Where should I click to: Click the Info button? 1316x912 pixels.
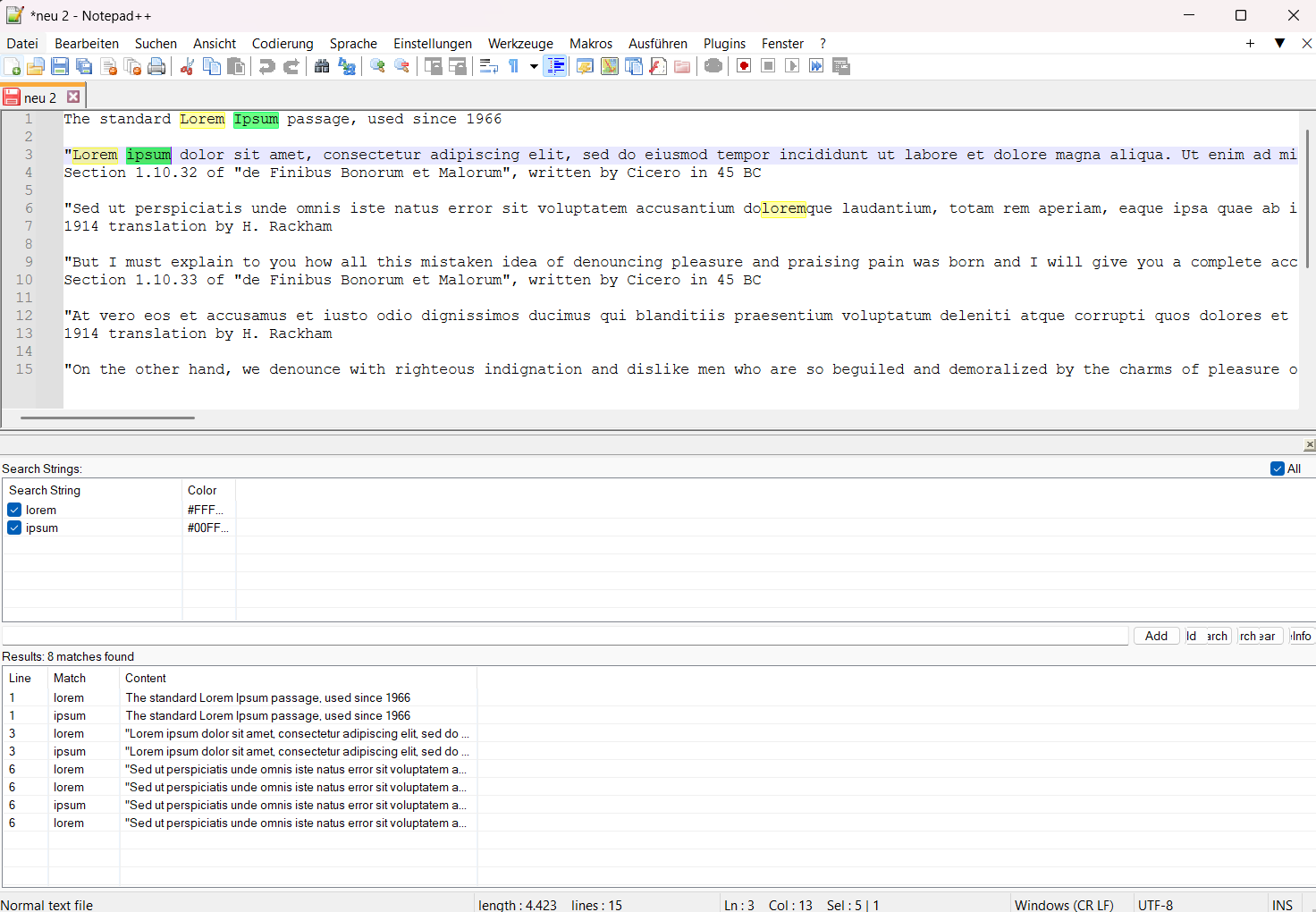coord(1301,636)
